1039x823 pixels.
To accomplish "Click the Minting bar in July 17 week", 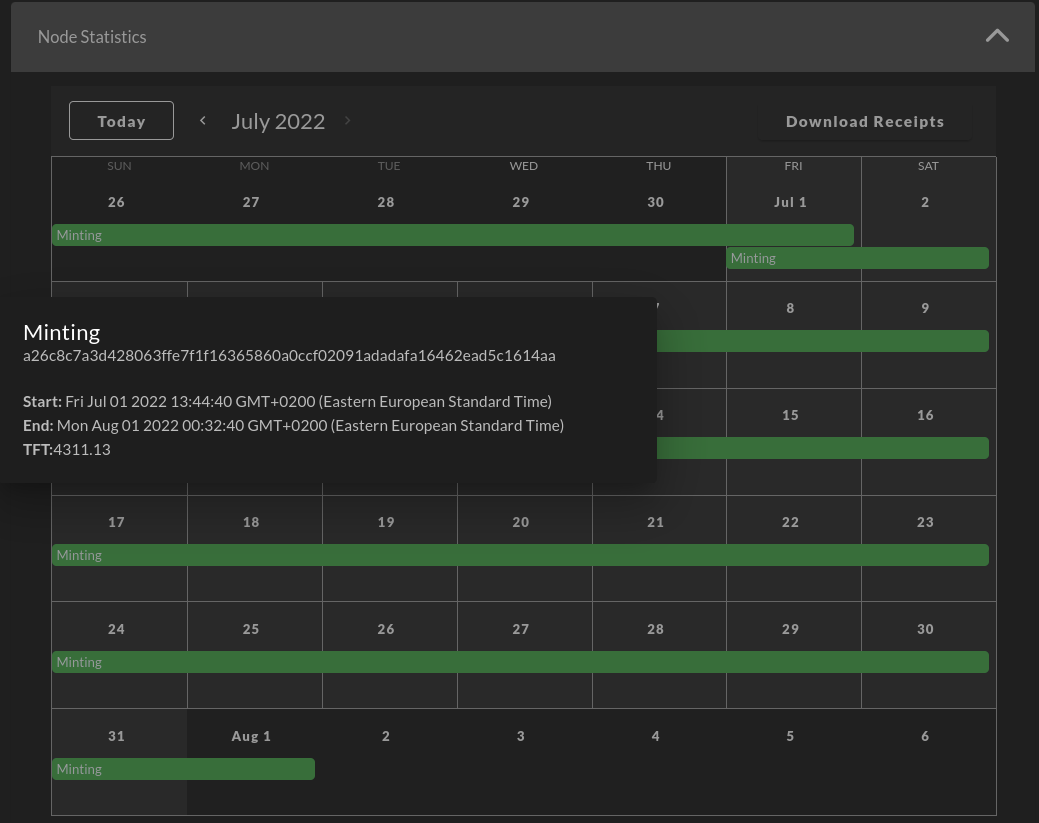I will [520, 555].
